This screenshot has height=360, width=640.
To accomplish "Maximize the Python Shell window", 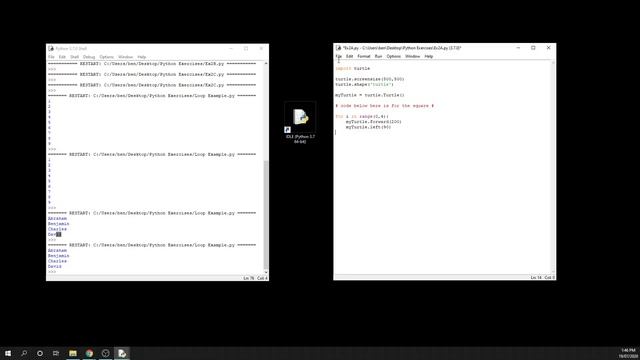I will pyautogui.click(x=246, y=49).
